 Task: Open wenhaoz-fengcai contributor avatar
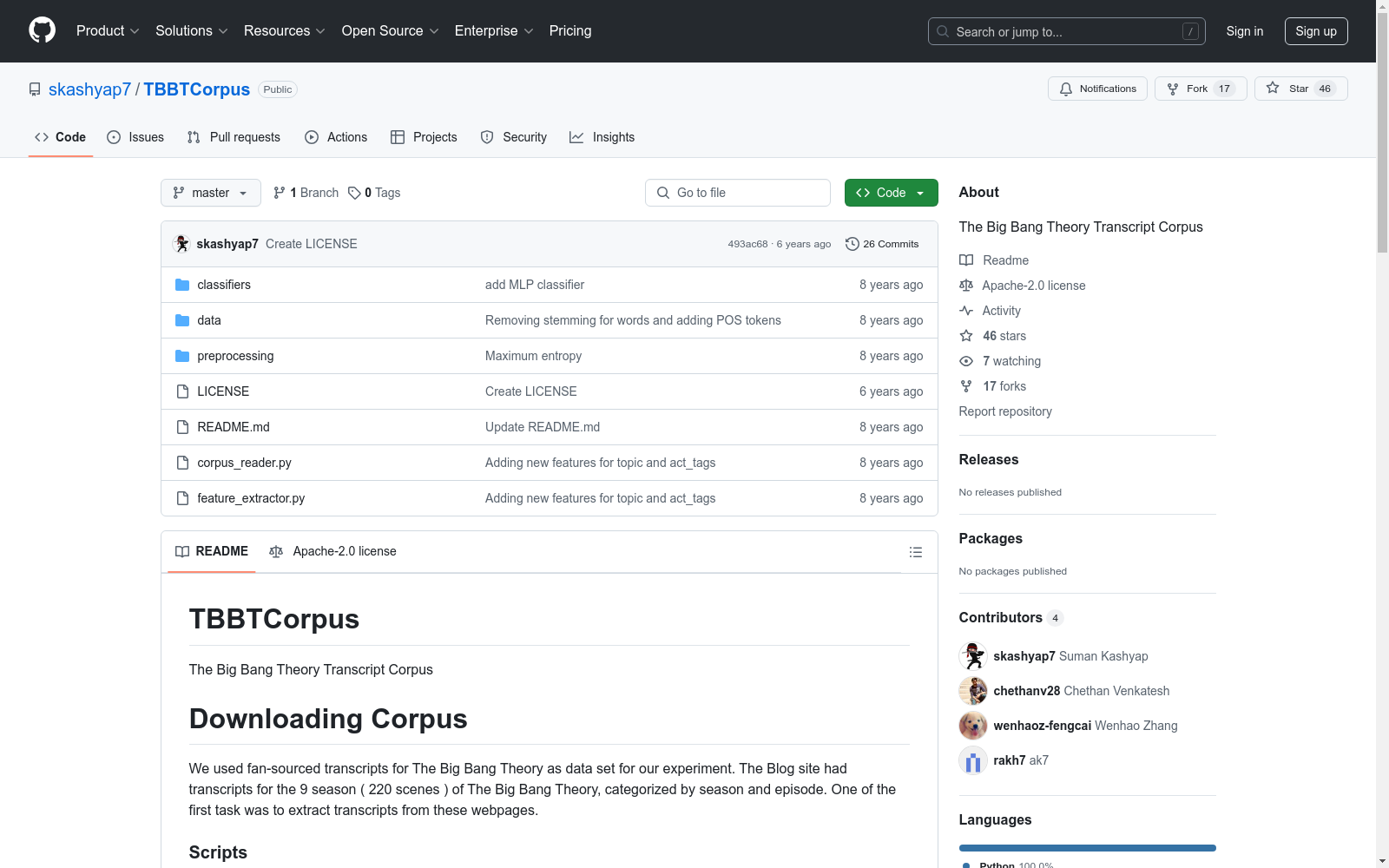(x=973, y=726)
